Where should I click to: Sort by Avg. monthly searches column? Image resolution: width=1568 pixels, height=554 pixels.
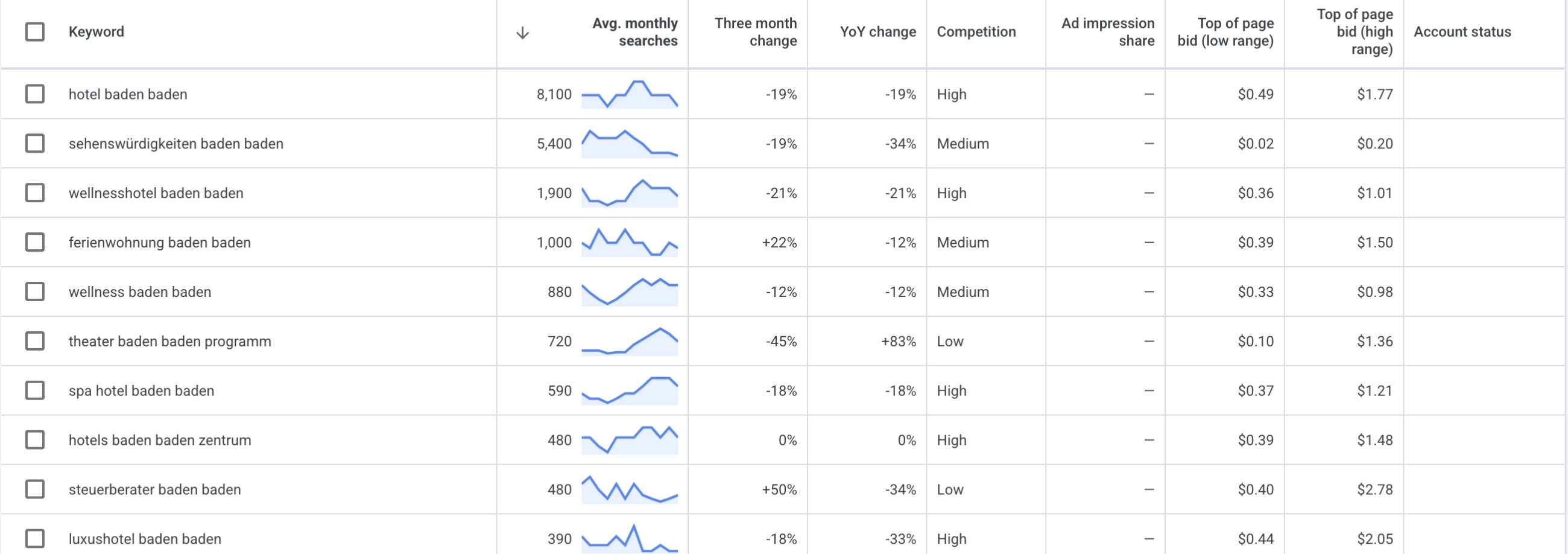click(634, 31)
